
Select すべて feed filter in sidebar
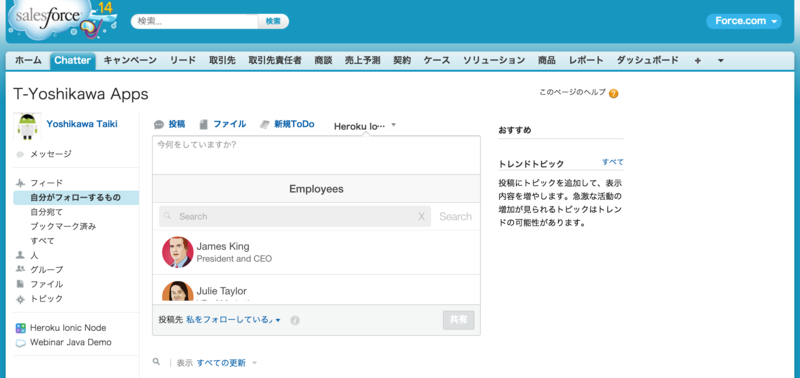click(42, 241)
